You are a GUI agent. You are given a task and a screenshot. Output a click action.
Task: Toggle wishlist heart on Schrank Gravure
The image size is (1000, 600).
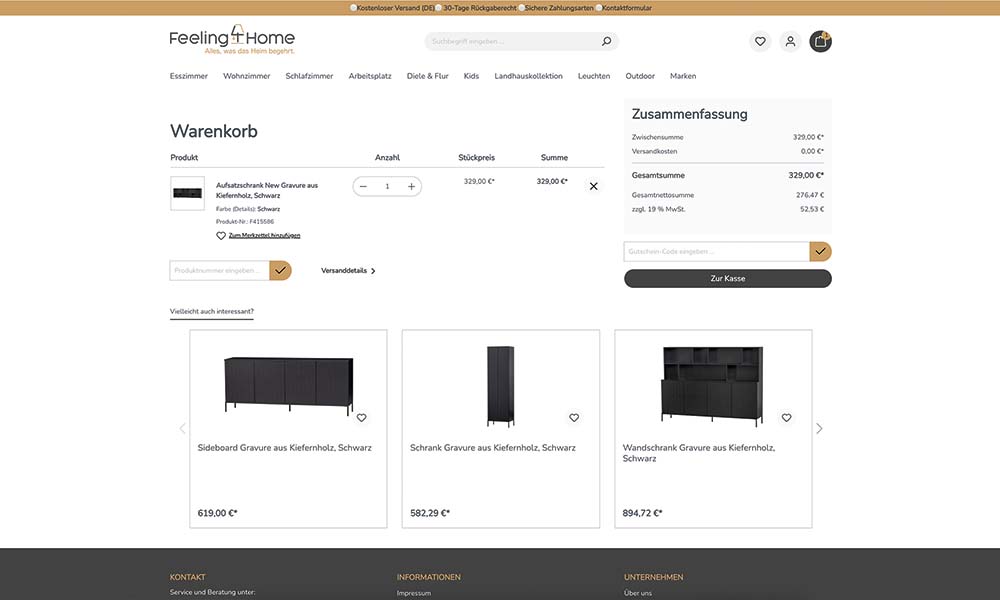(574, 418)
